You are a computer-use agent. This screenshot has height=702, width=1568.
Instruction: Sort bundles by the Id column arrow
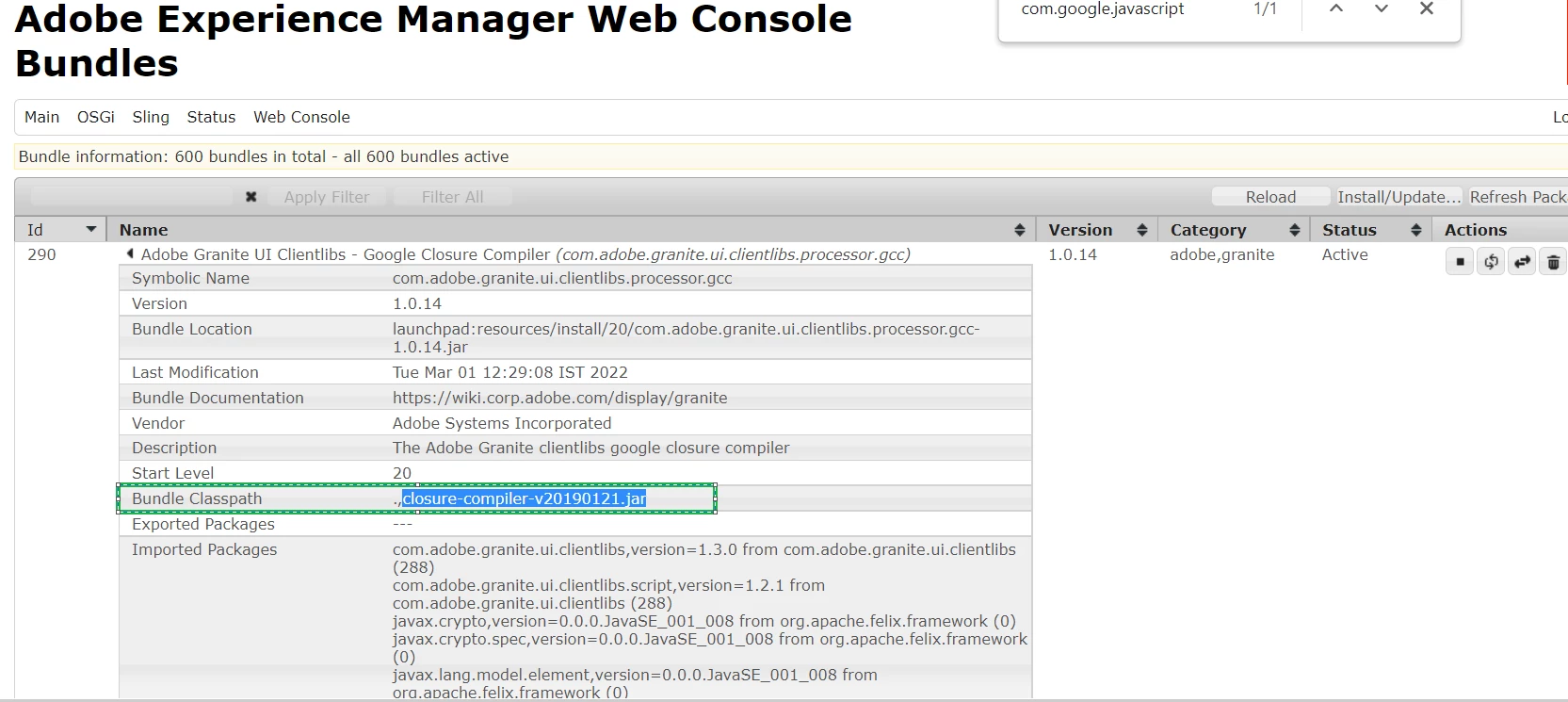coord(91,230)
